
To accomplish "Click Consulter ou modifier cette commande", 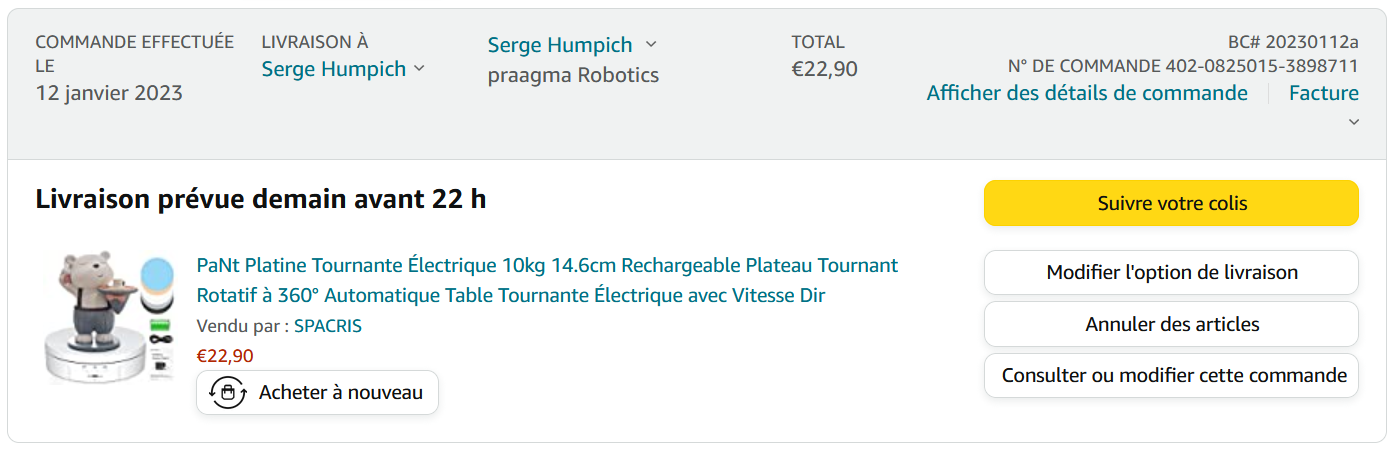I will pos(1171,376).
